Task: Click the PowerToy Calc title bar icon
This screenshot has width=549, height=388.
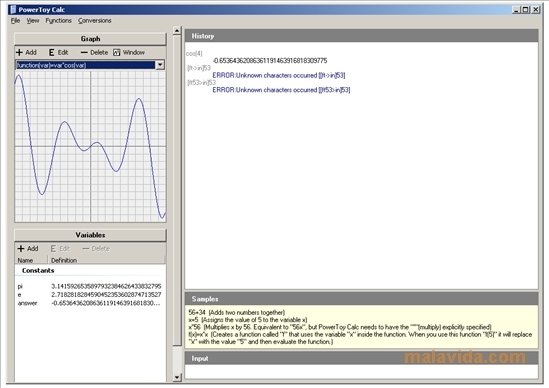Action: pos(13,9)
